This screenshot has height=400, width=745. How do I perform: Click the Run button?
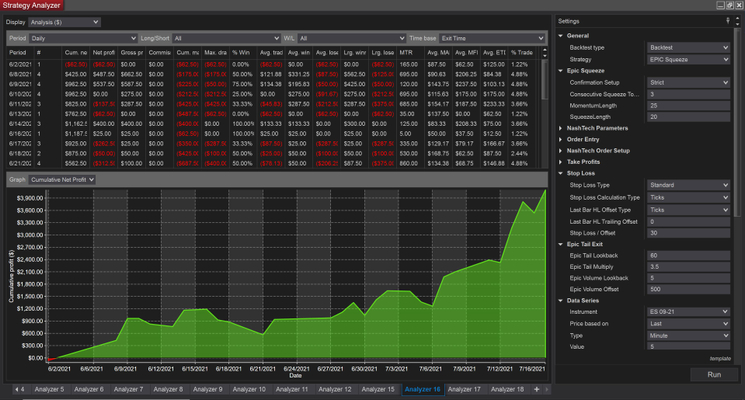click(x=713, y=374)
